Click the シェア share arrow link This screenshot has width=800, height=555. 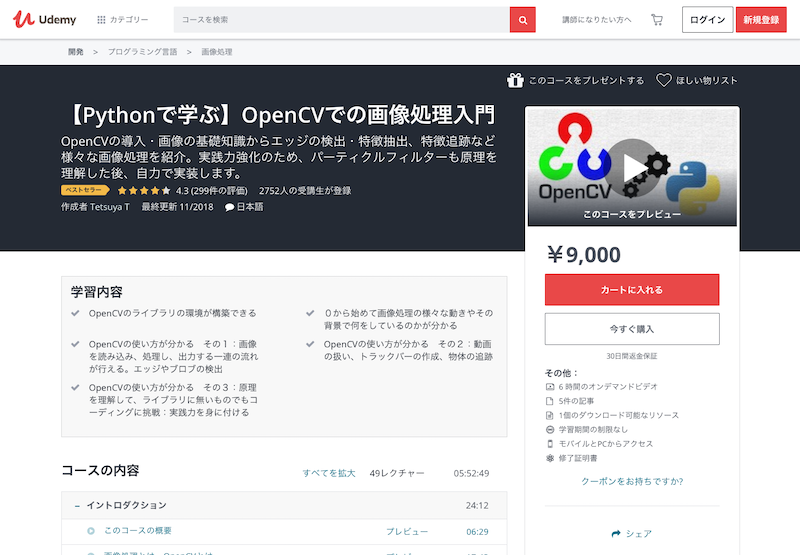pyautogui.click(x=632, y=534)
